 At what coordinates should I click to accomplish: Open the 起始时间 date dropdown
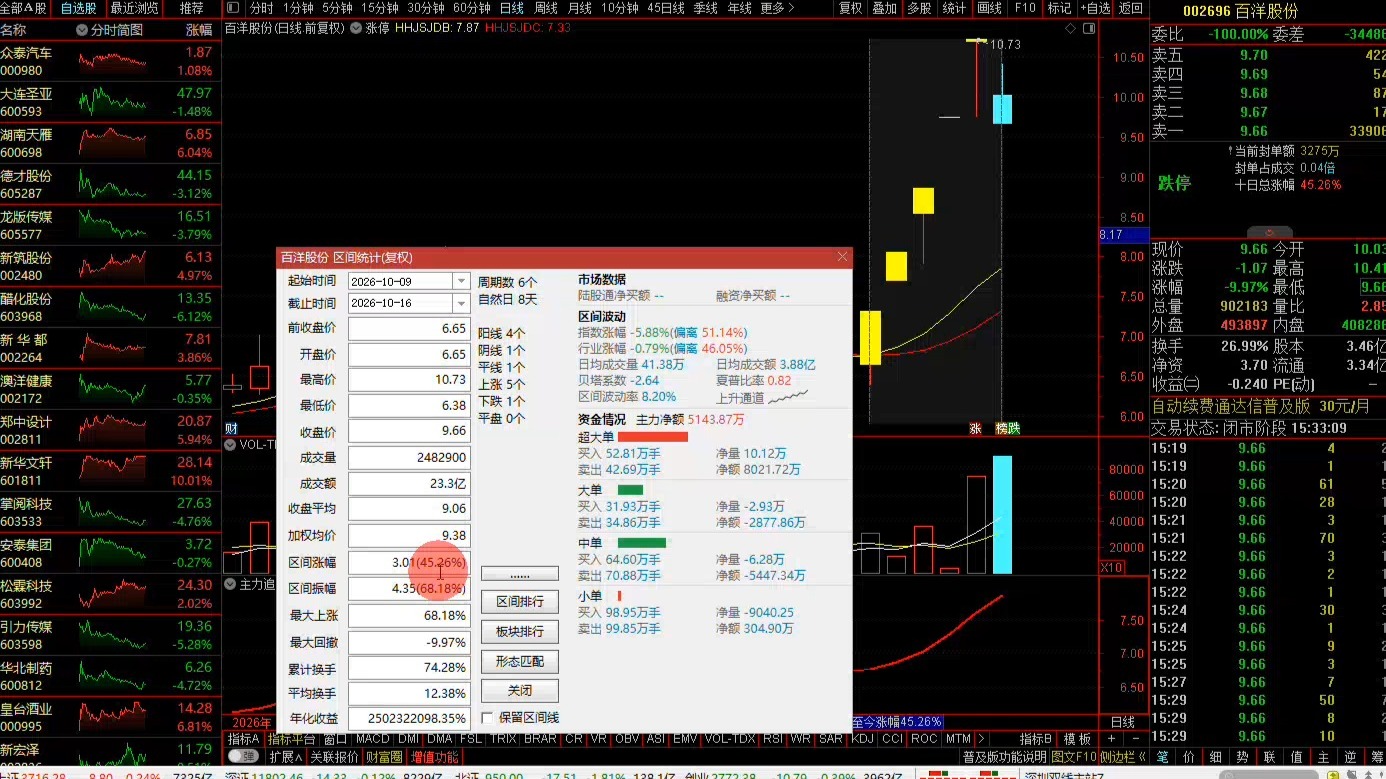point(460,282)
